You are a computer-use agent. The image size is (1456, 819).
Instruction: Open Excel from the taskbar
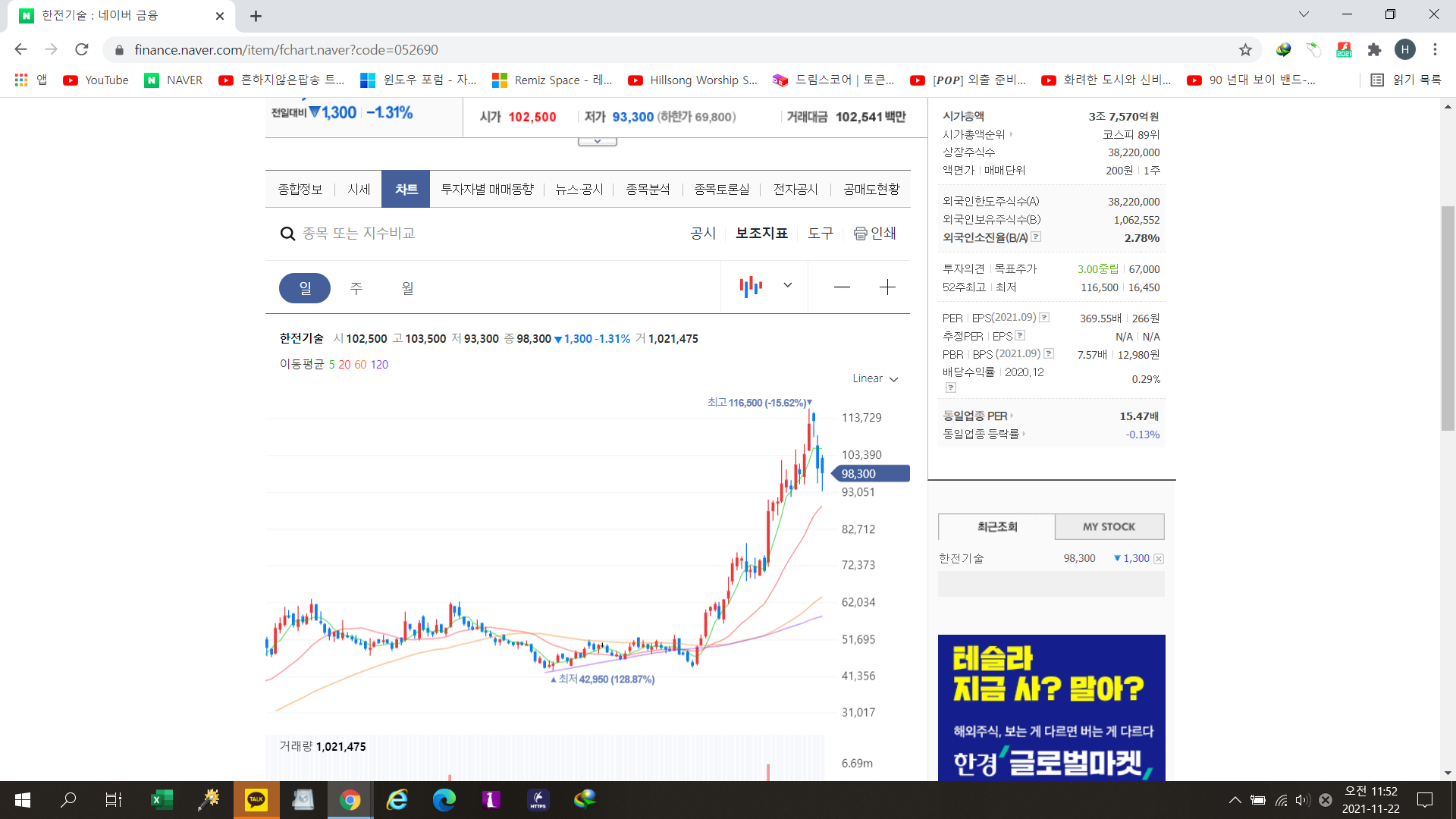point(162,799)
